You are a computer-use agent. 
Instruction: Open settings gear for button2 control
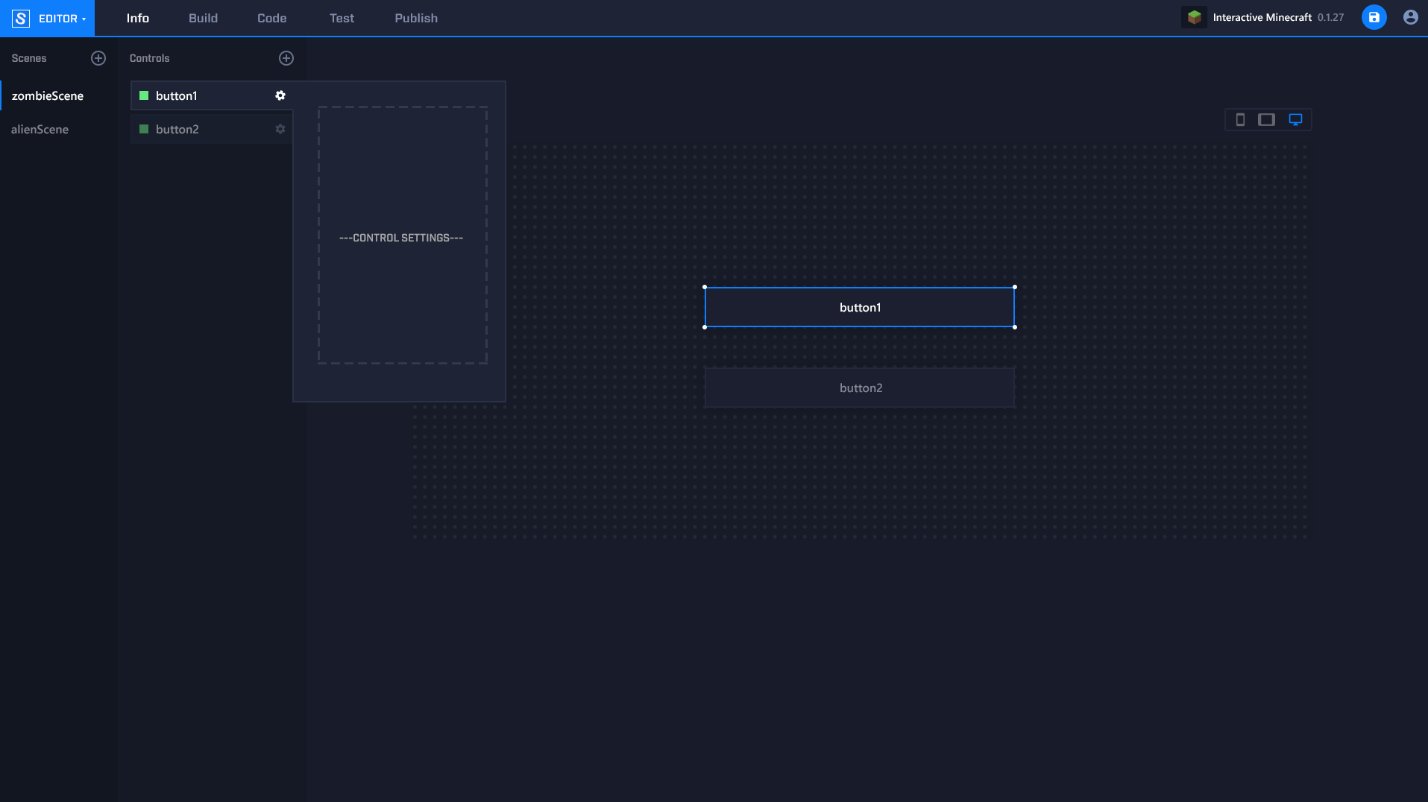[x=280, y=128]
